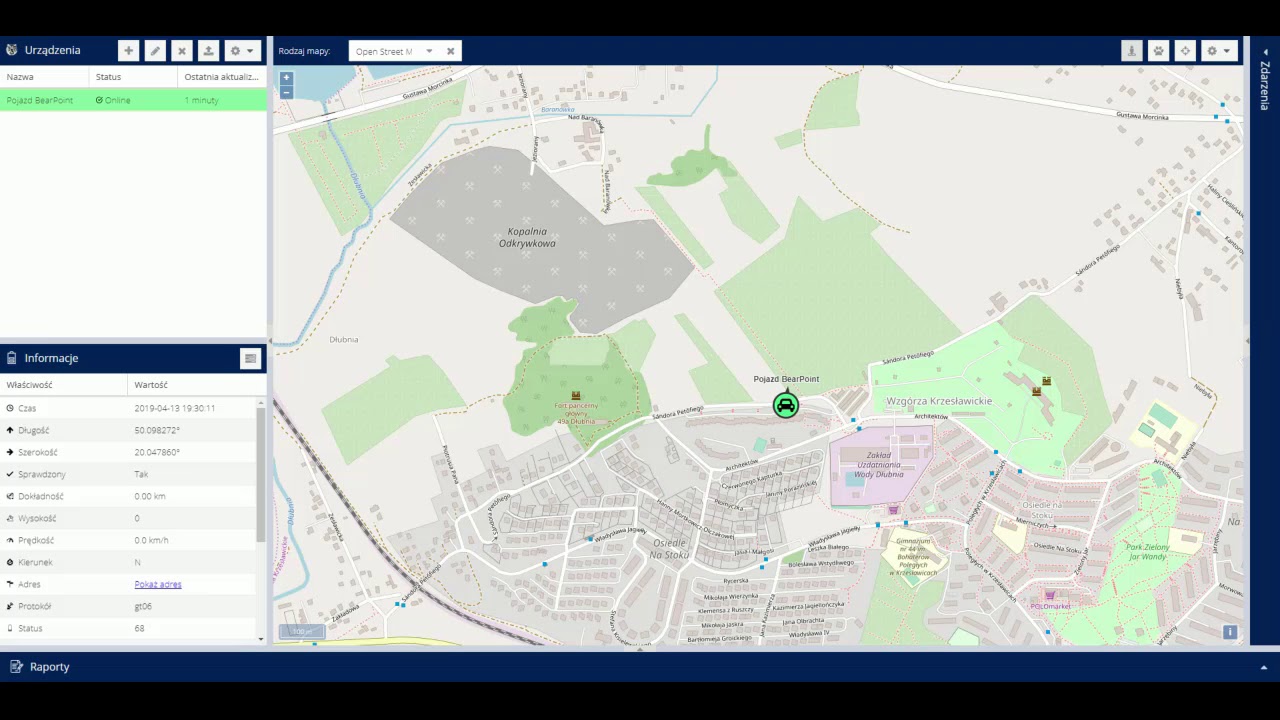Open the Raporty panel title
The width and height of the screenshot is (1280, 720).
click(50, 667)
